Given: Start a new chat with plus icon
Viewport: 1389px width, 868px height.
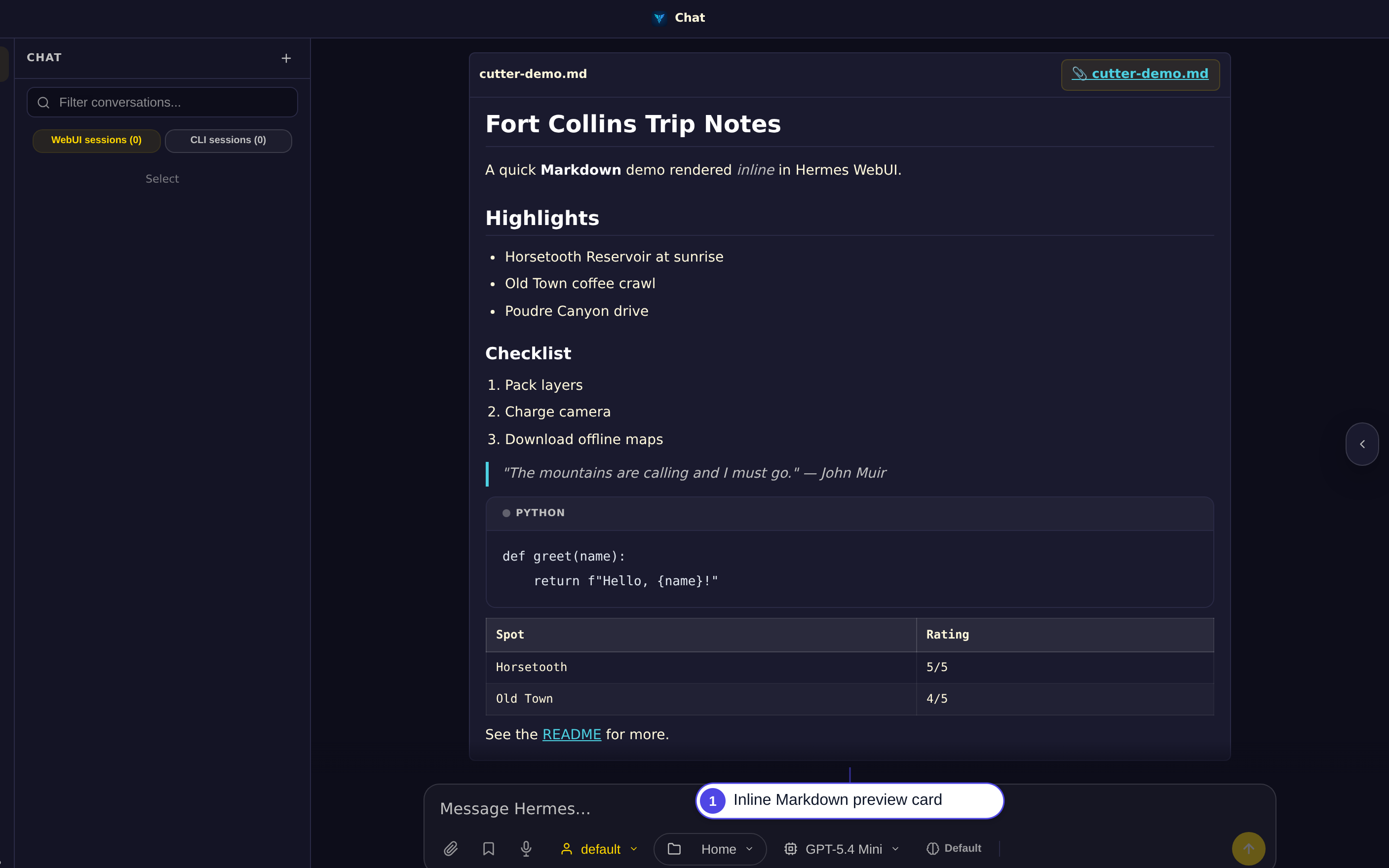Looking at the screenshot, I should (x=286, y=58).
